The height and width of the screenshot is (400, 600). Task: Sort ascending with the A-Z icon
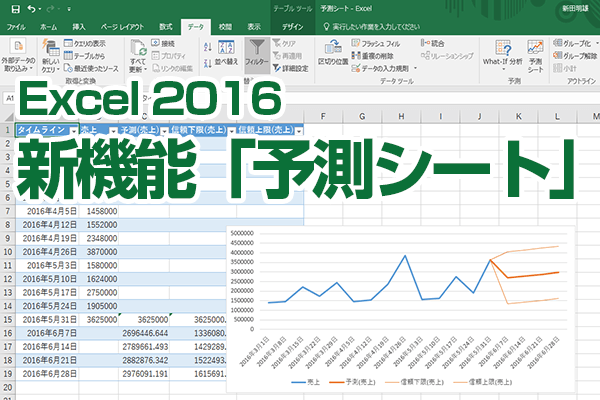(208, 47)
